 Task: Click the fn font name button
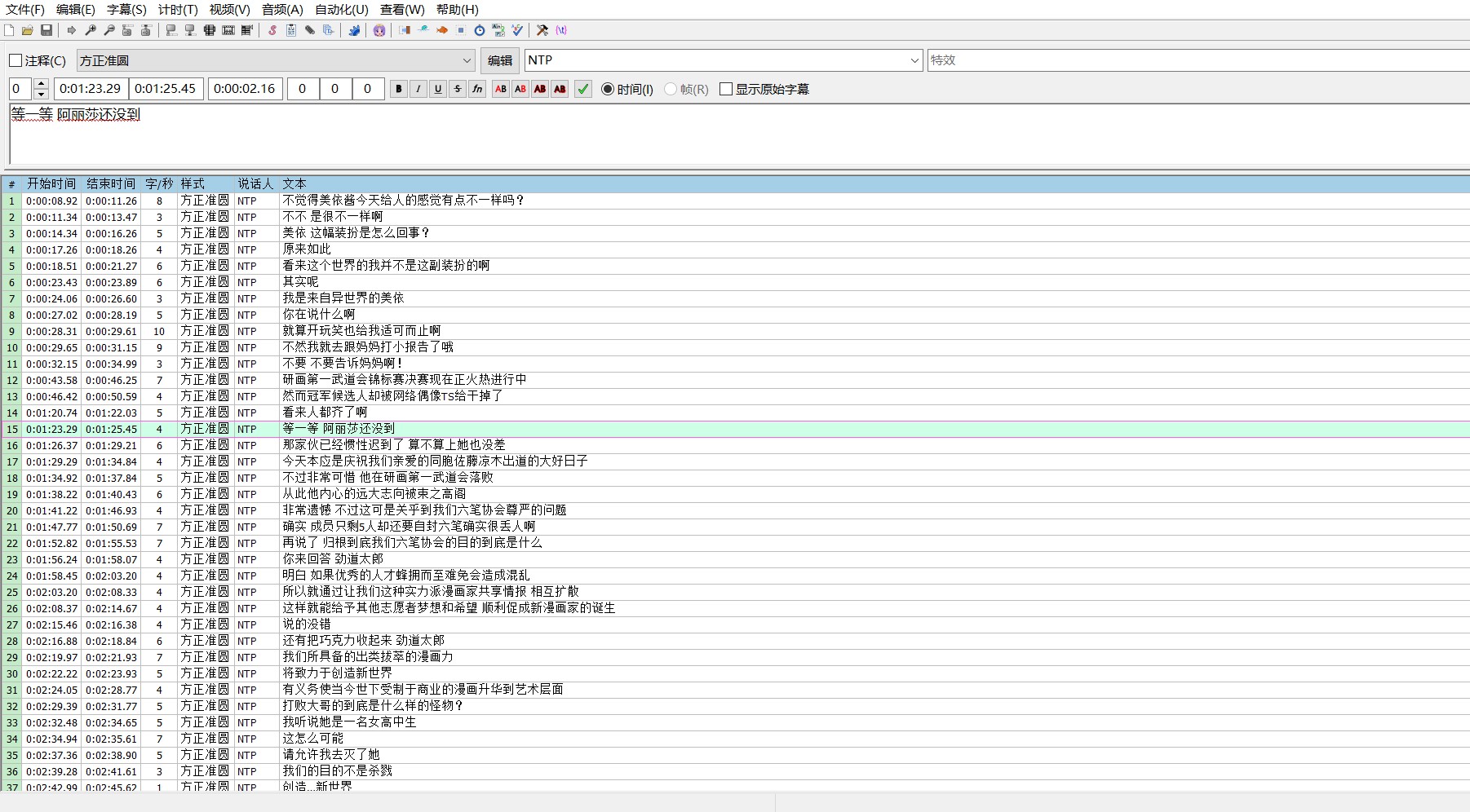click(477, 89)
